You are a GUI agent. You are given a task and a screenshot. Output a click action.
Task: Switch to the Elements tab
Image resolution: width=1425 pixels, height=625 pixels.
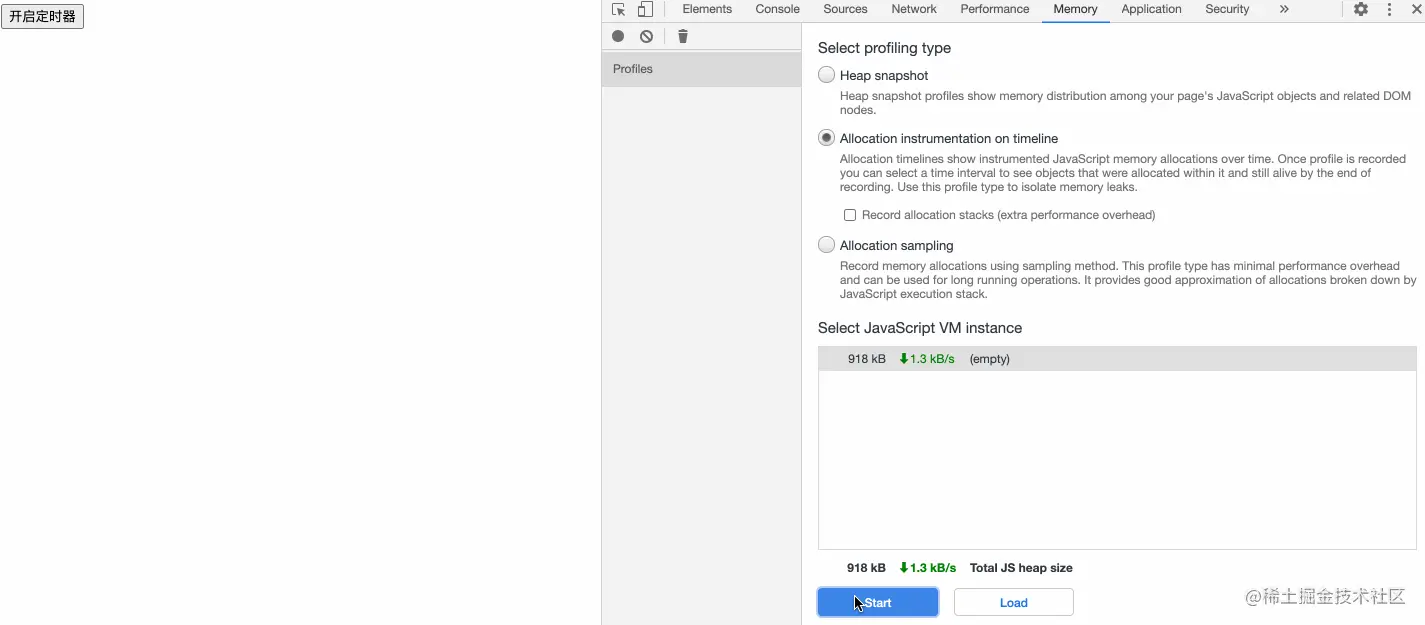coord(707,9)
